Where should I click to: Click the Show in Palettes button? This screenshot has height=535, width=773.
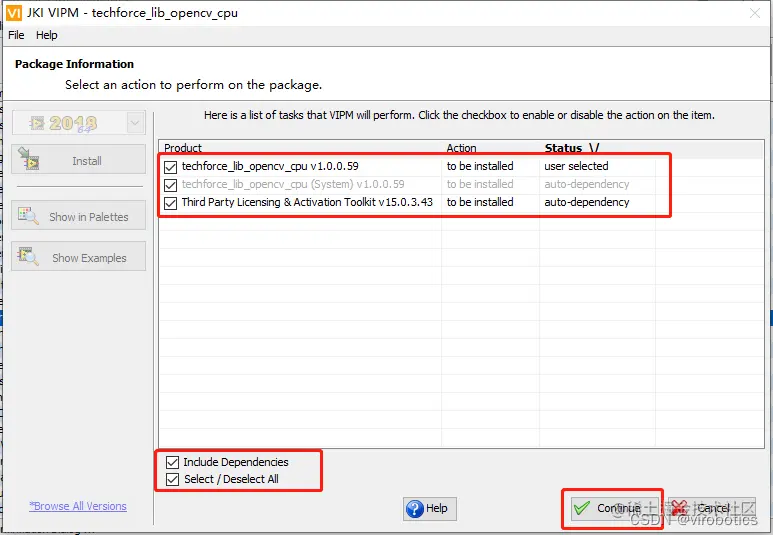(x=78, y=215)
